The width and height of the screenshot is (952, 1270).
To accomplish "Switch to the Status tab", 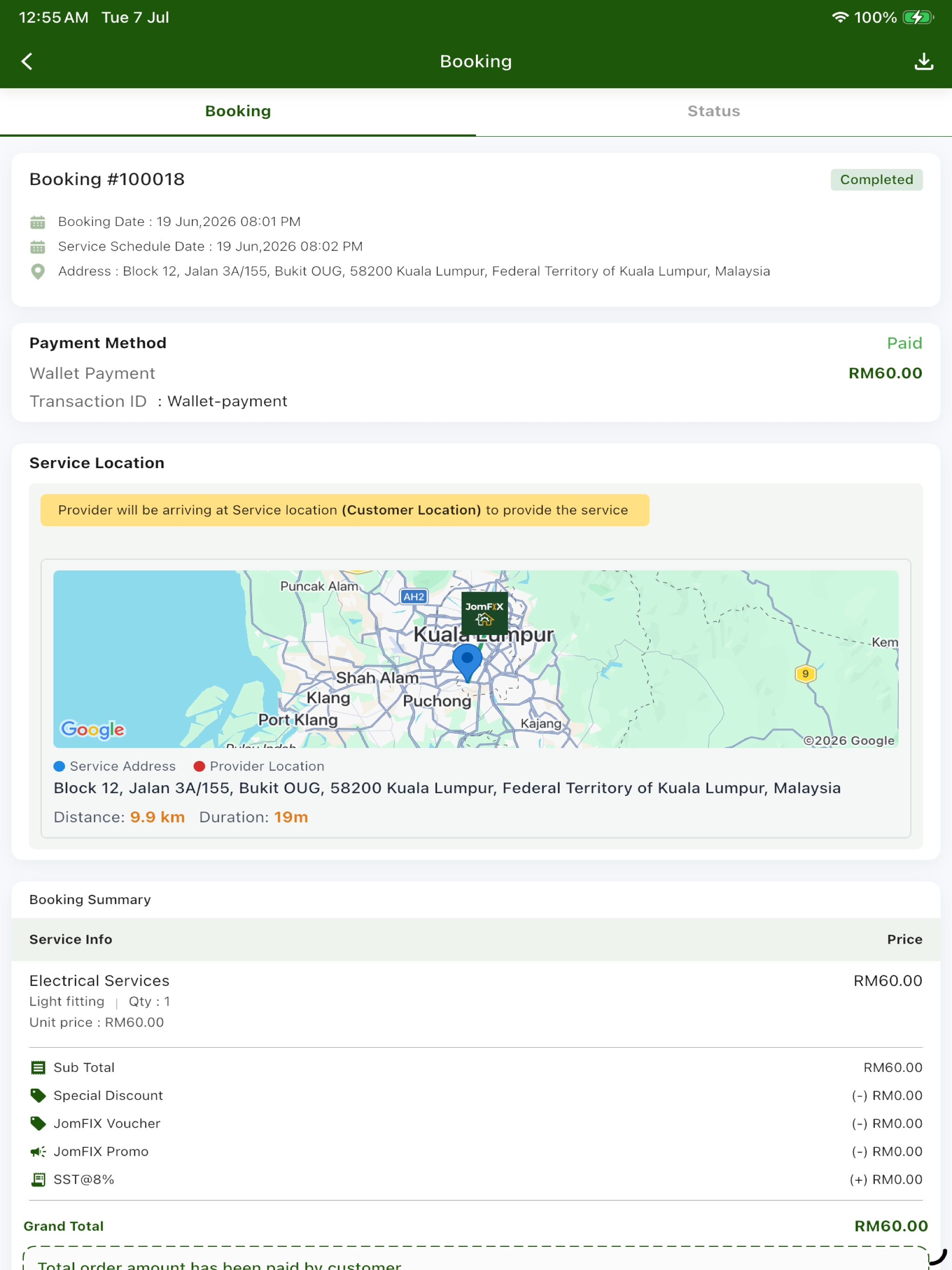I will (714, 112).
